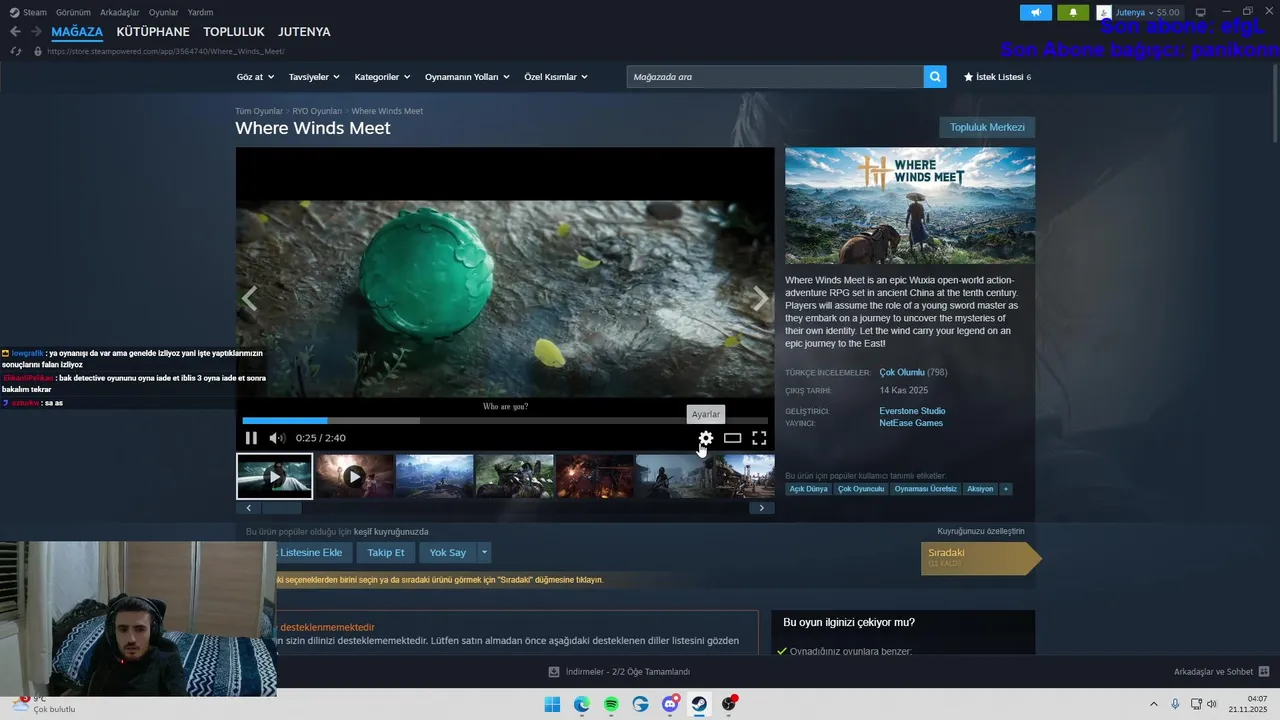Expand the Özel Kısımlar dropdown
Screen dimensions: 1280x720
point(556,77)
